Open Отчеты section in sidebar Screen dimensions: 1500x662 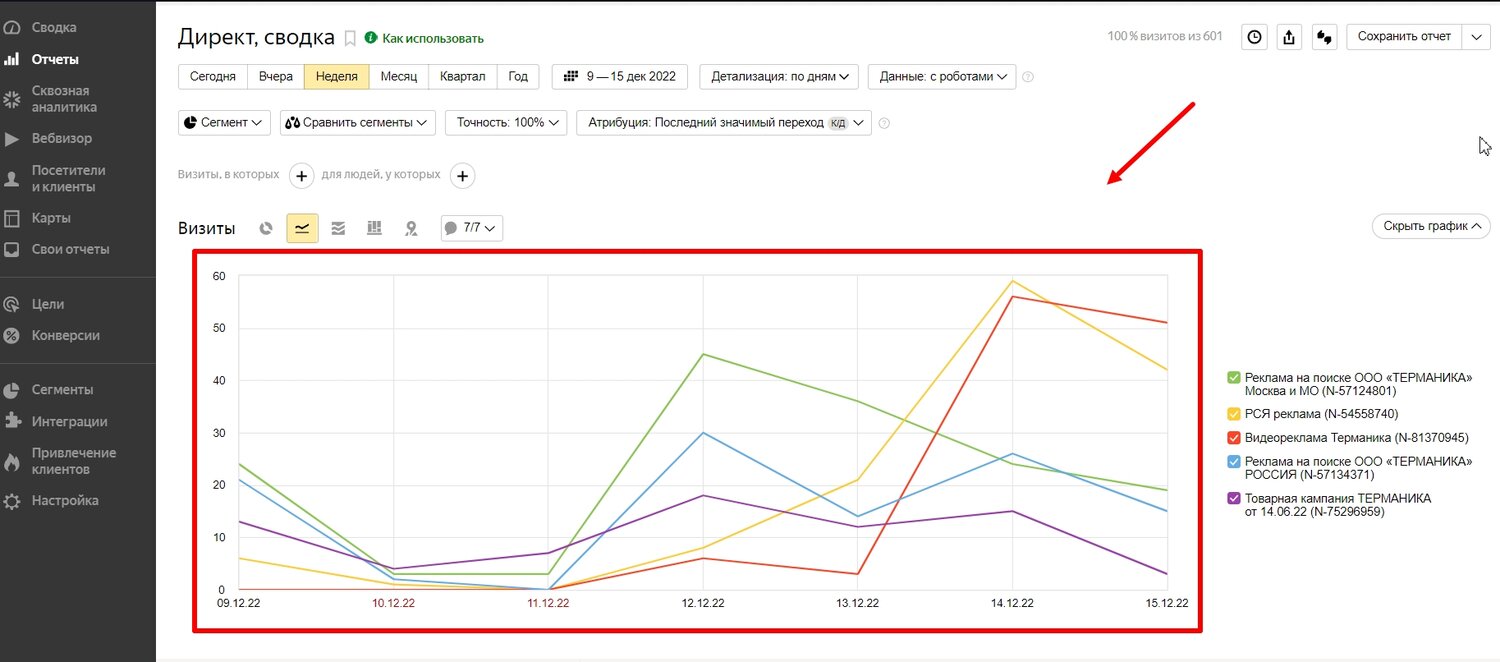(55, 59)
